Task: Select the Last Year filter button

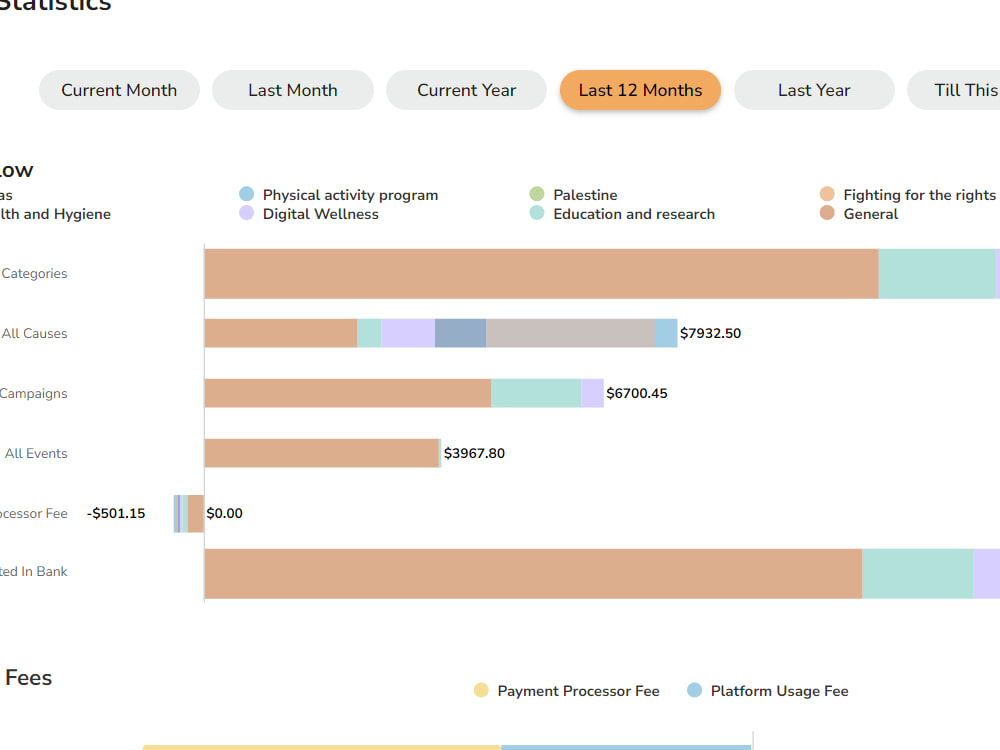Action: (x=813, y=90)
